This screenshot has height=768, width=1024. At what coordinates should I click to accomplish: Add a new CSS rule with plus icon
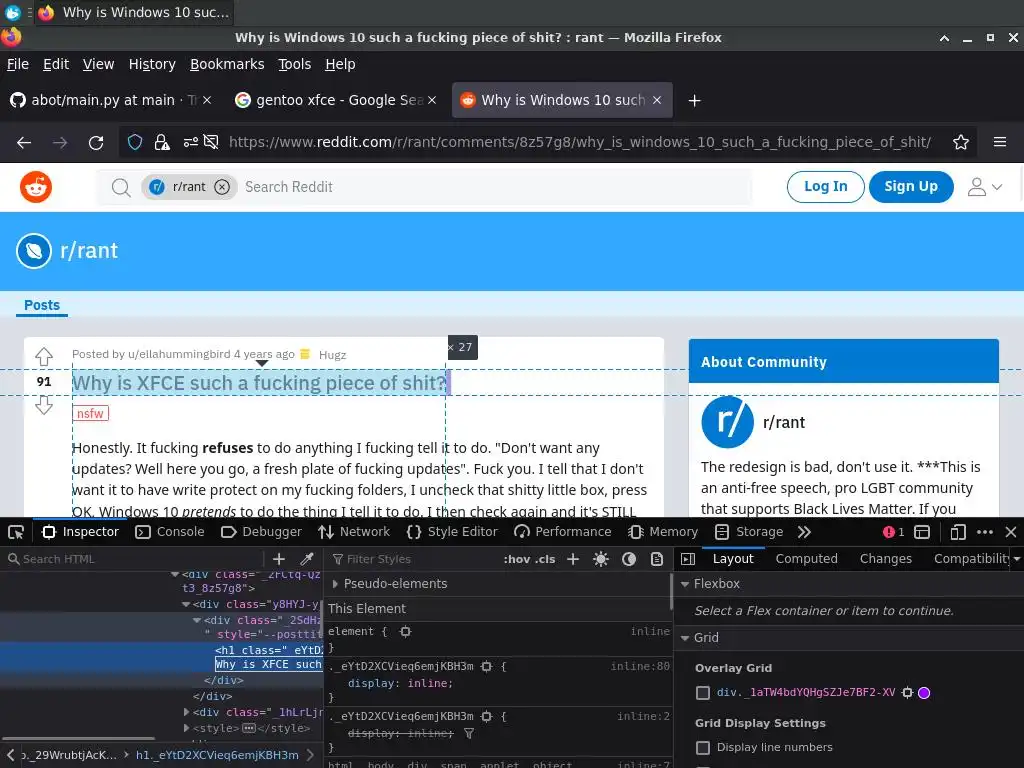pos(573,559)
